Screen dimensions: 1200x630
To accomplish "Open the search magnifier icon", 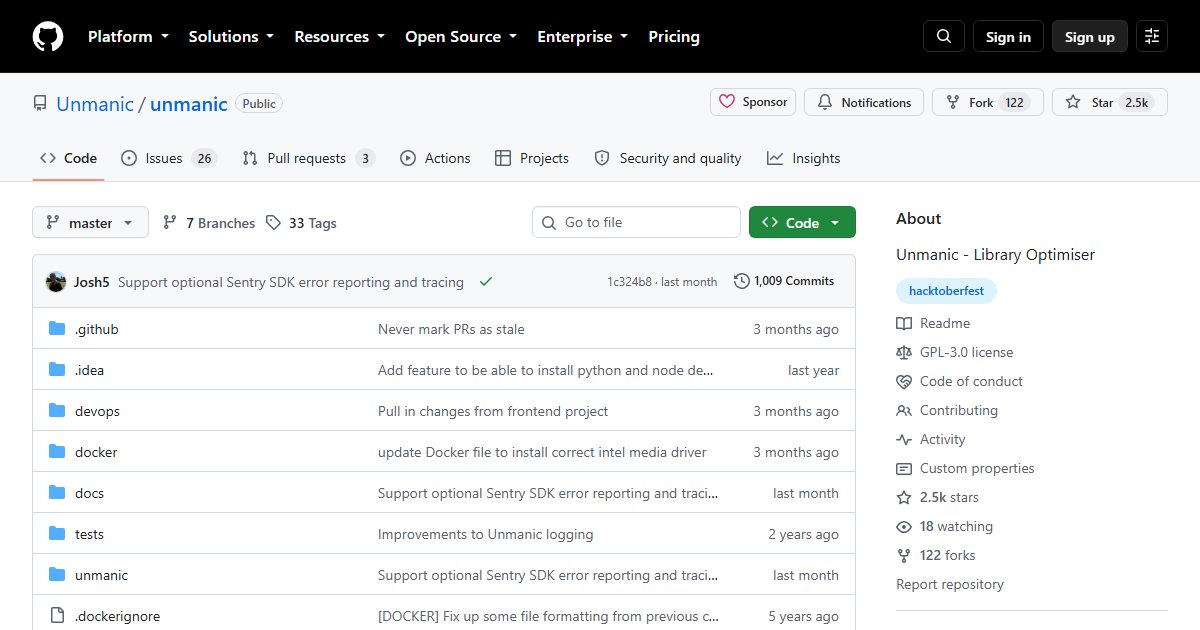I will point(944,37).
